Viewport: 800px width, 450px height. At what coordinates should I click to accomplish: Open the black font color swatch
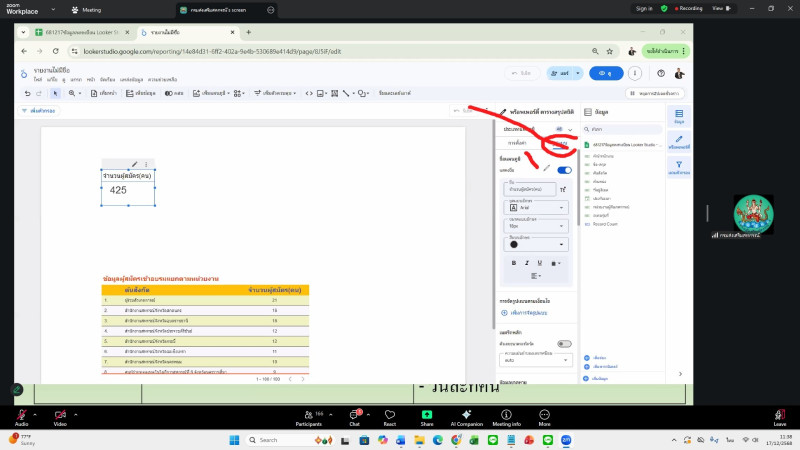click(514, 244)
